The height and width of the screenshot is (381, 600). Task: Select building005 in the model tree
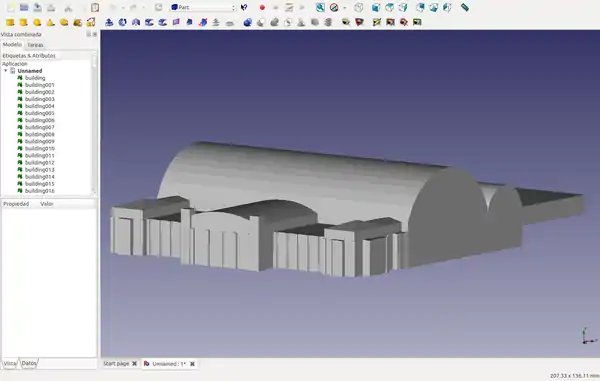click(39, 113)
